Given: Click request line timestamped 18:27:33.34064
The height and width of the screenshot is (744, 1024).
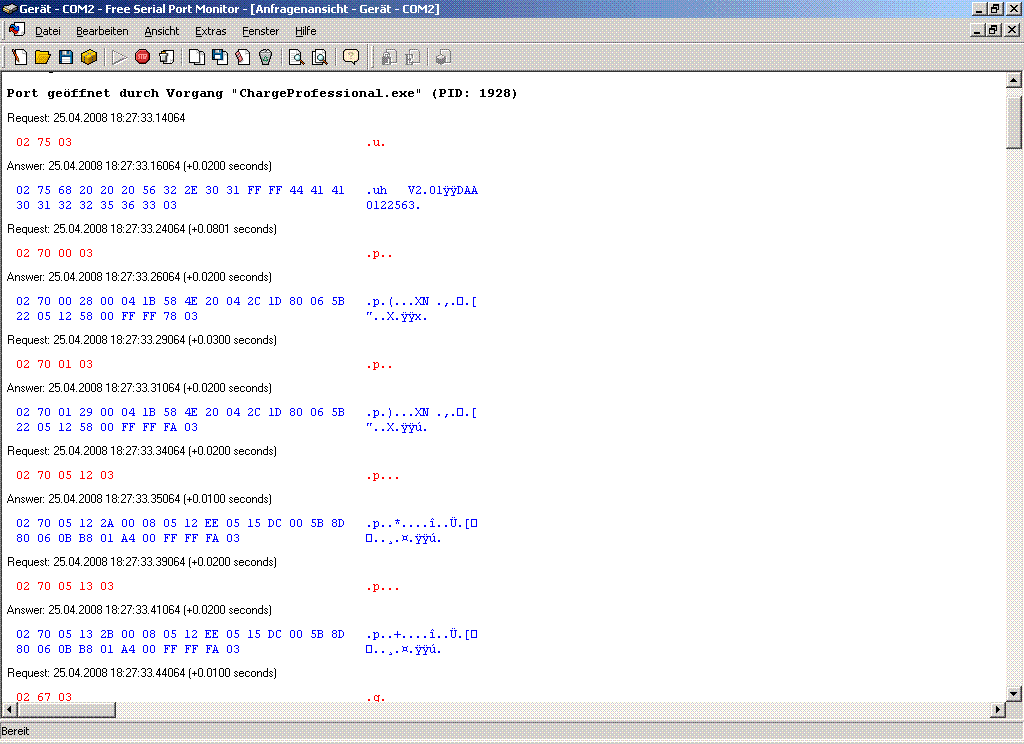Looking at the screenshot, I should point(142,451).
